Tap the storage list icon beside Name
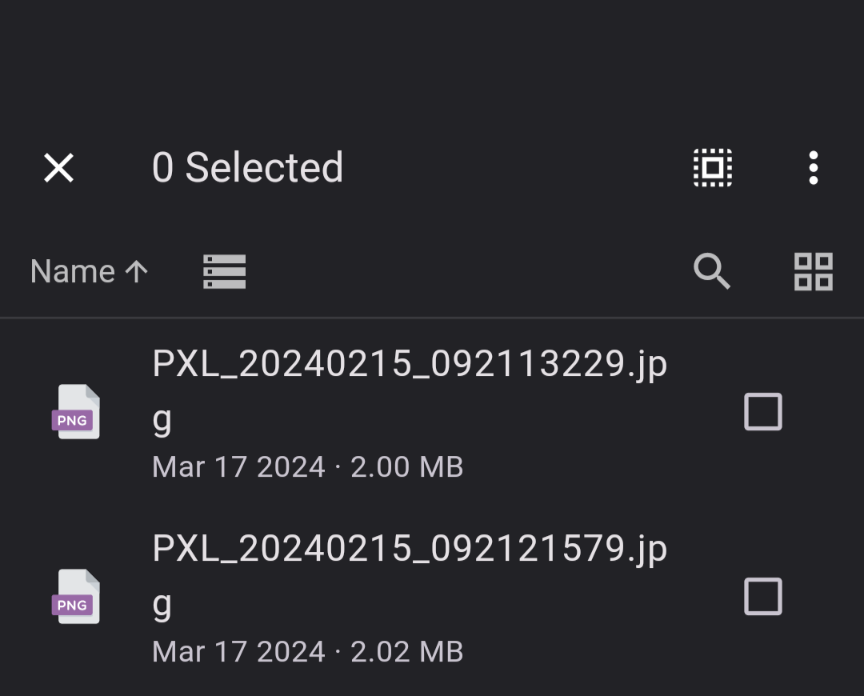The width and height of the screenshot is (864, 696). pos(224,271)
